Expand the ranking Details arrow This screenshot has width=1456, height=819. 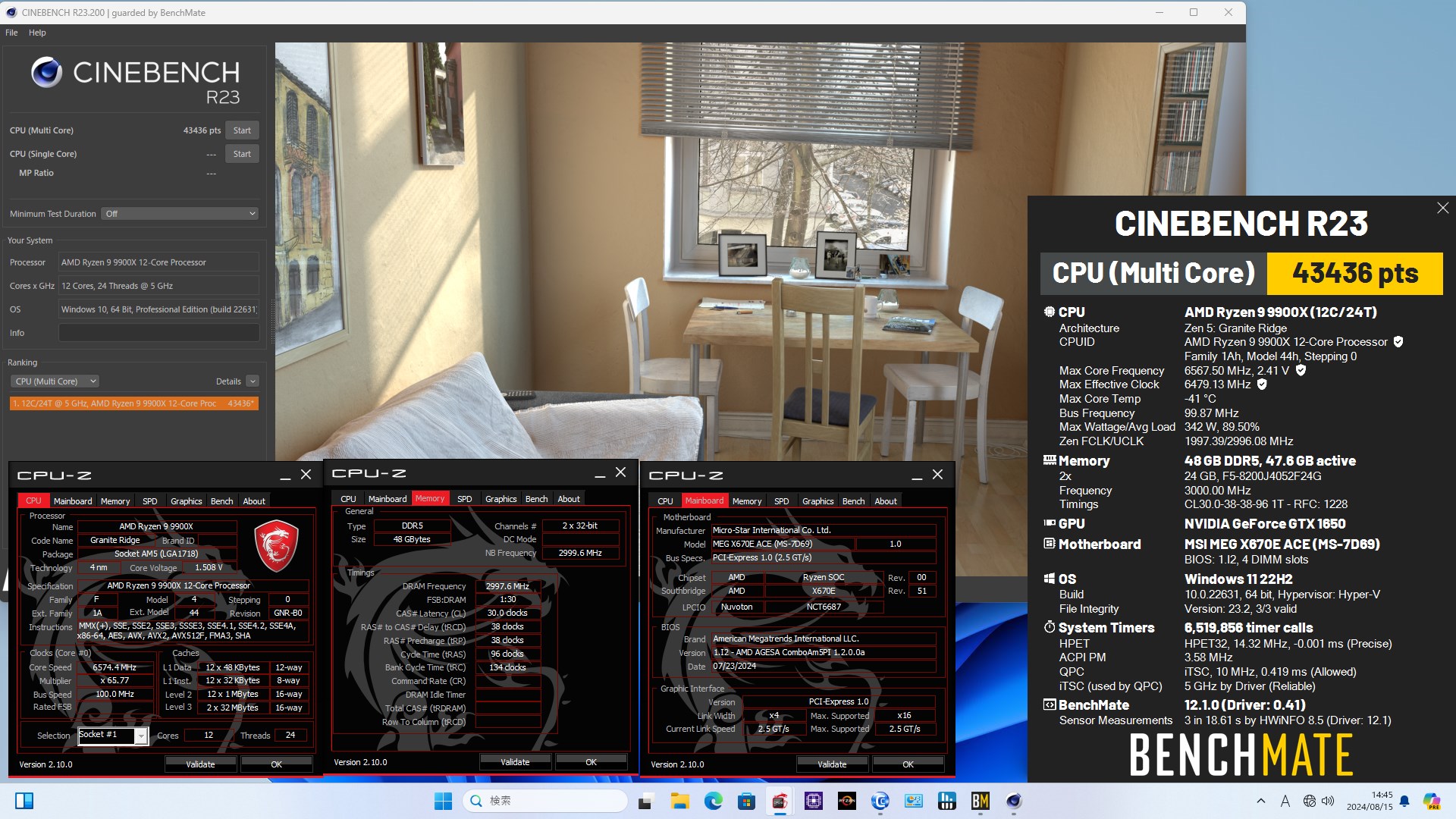pos(253,381)
